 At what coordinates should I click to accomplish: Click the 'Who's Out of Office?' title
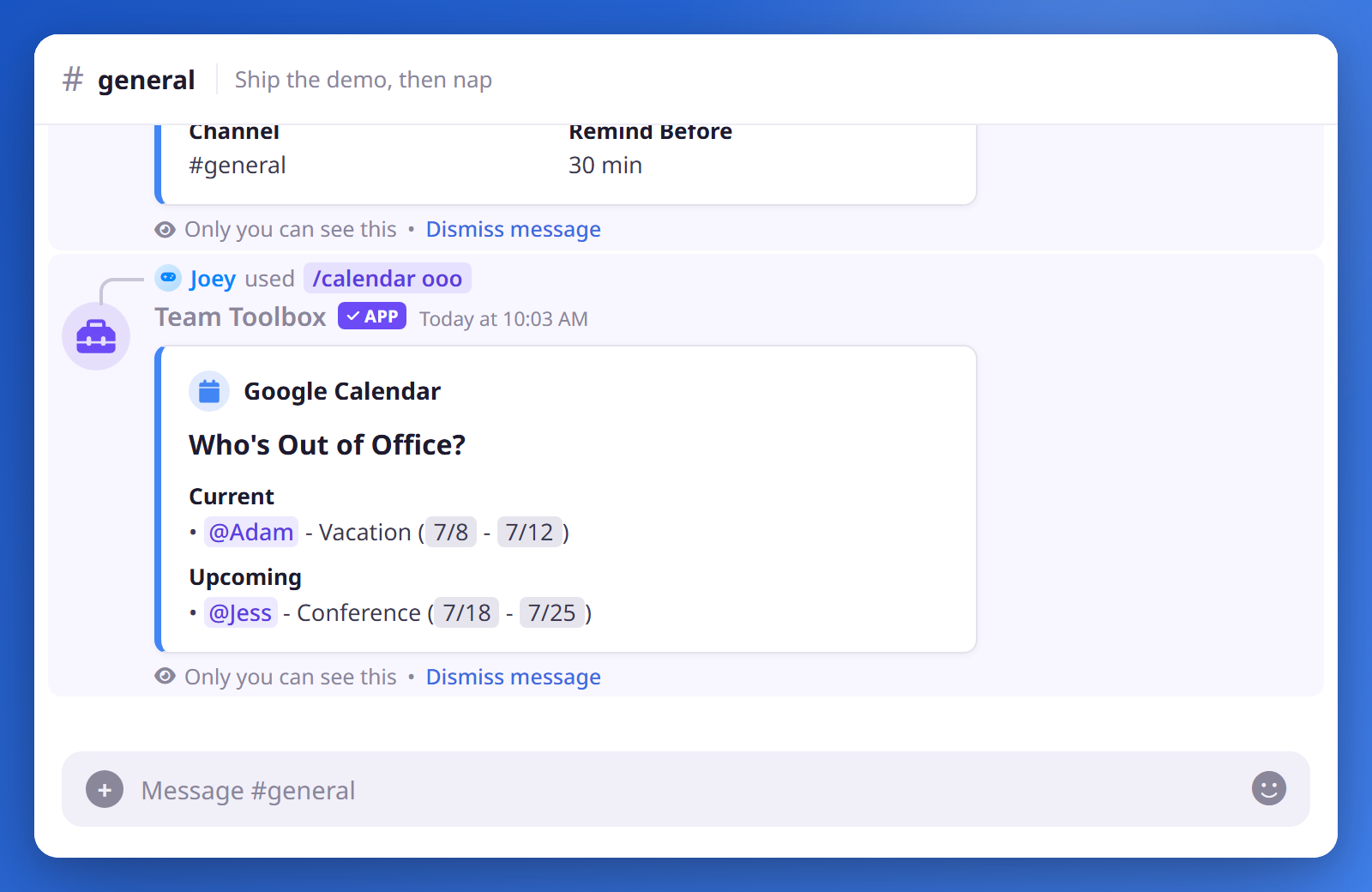(327, 445)
